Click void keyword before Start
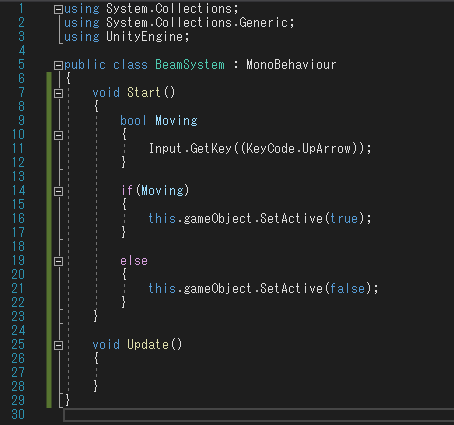454x425 pixels. [106, 92]
